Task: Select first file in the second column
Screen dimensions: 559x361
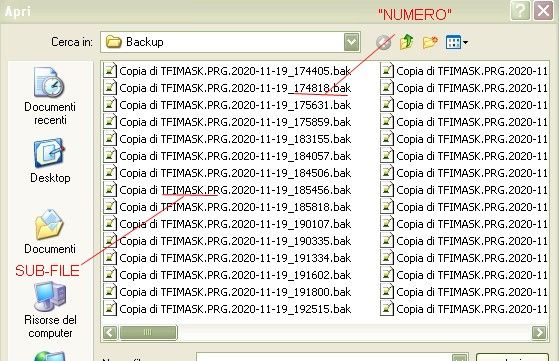Action: tap(464, 71)
